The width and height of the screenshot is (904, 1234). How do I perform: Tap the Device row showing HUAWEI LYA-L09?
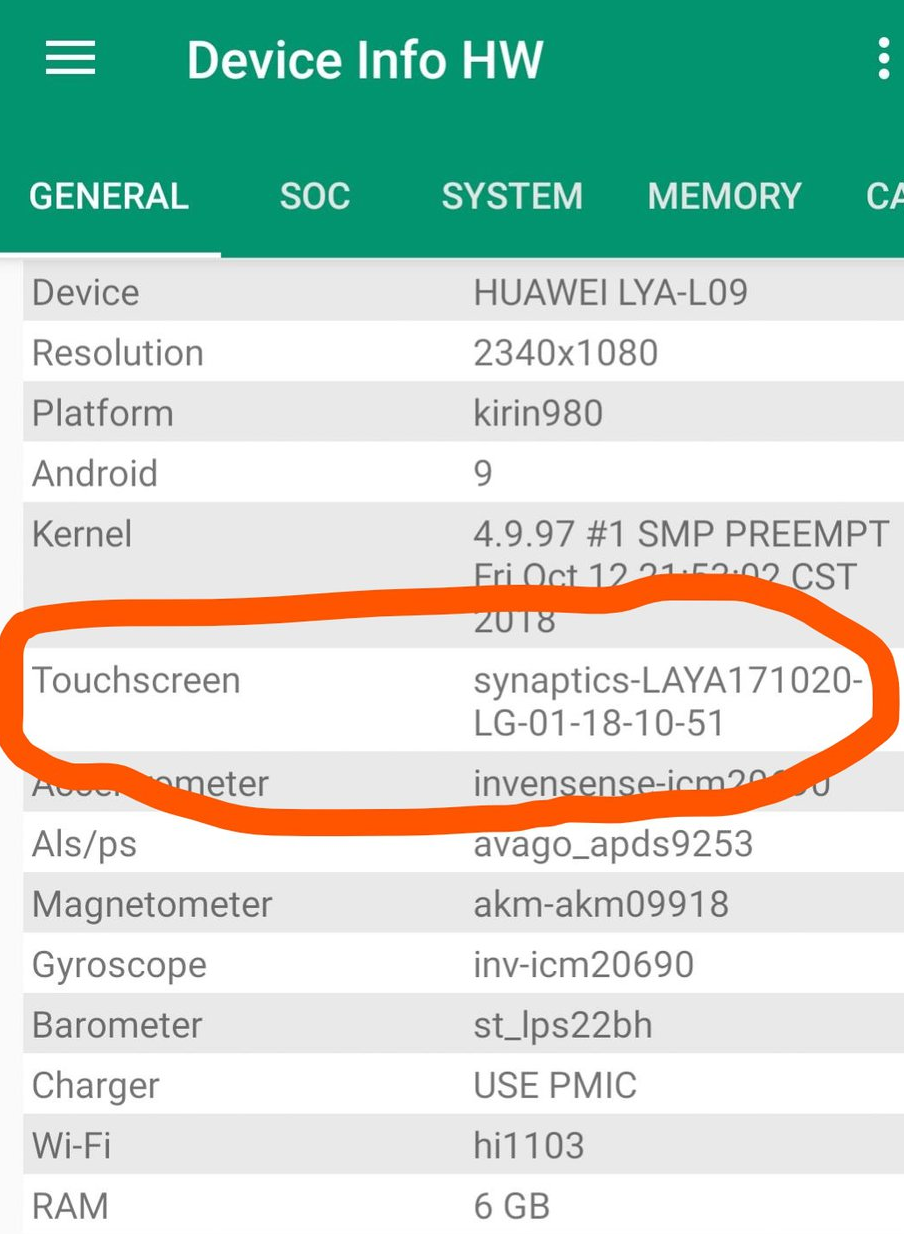coord(460,292)
